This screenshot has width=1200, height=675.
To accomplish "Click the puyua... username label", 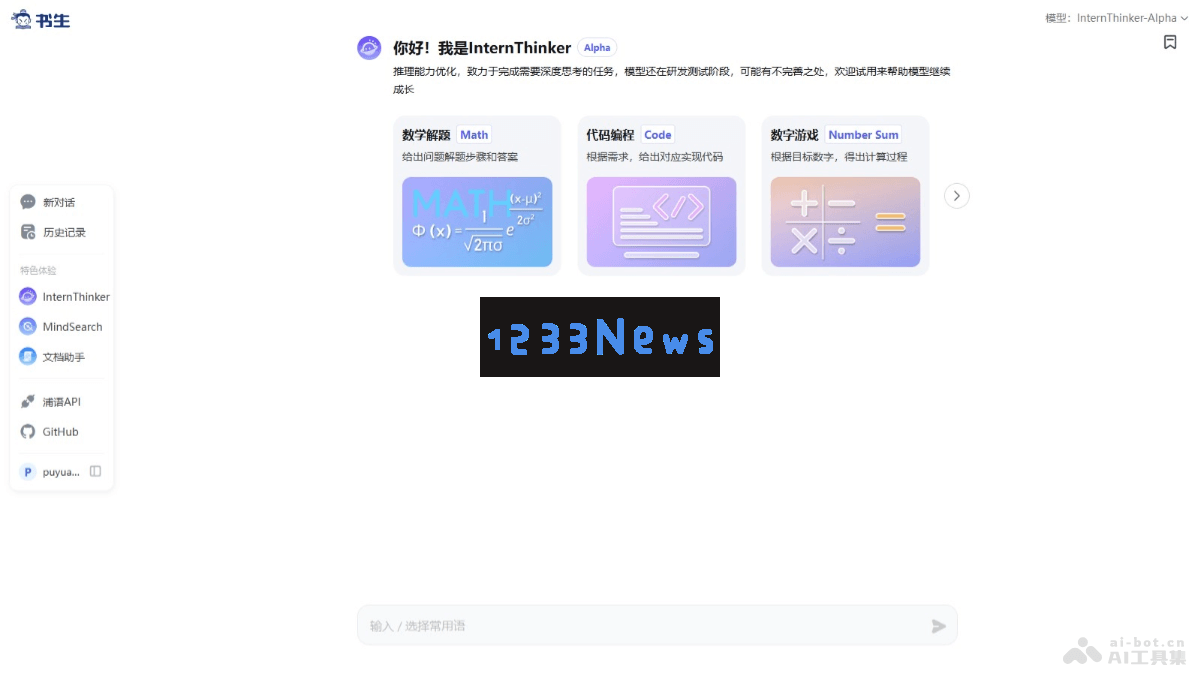I will pos(61,472).
